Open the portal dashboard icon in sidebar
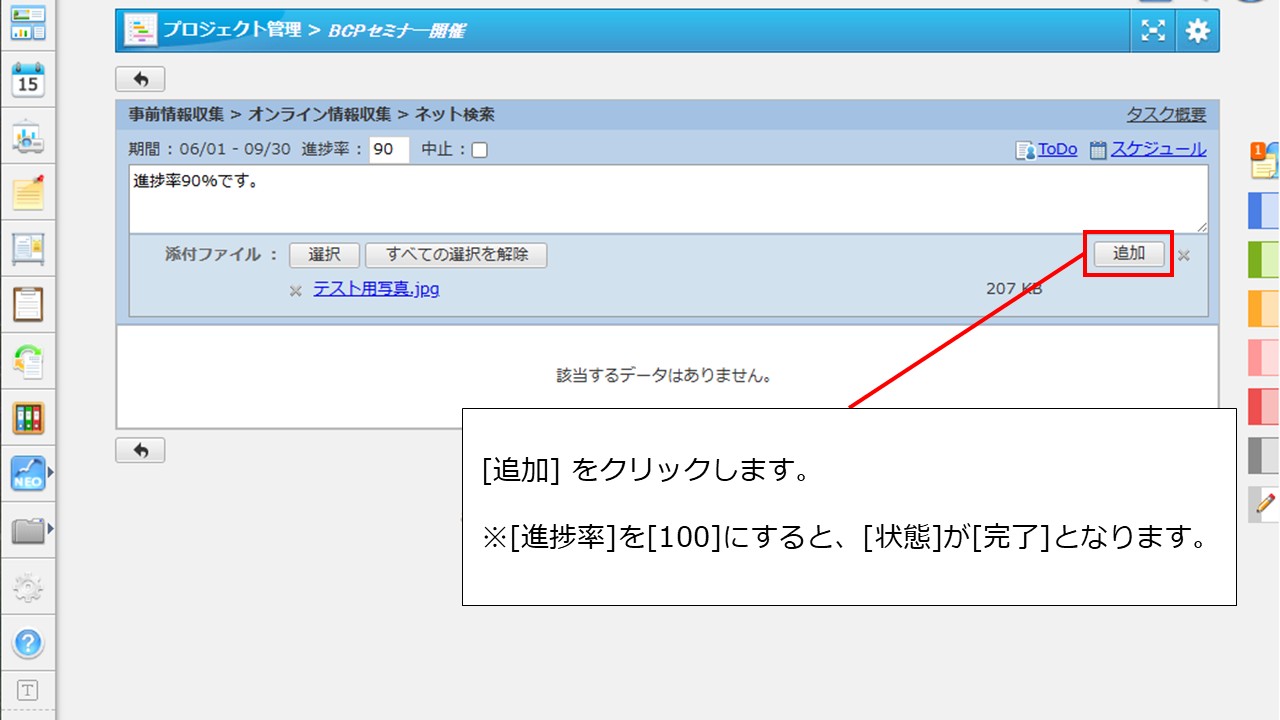 [28, 22]
